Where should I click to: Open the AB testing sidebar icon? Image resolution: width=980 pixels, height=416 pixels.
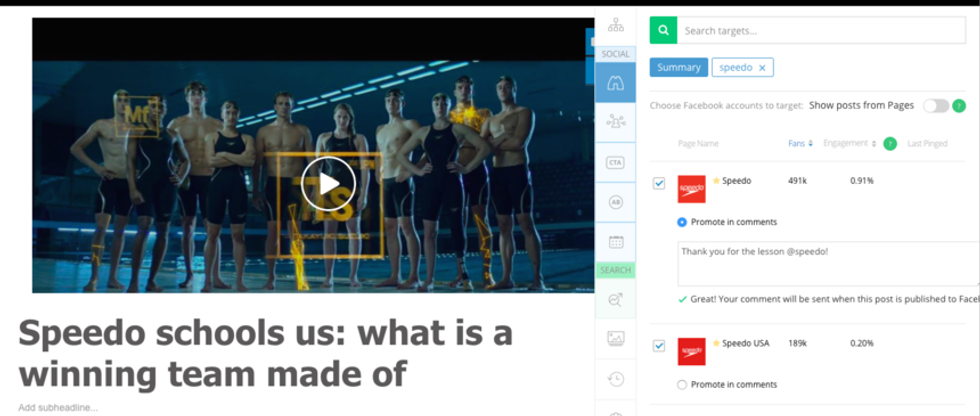(x=616, y=202)
